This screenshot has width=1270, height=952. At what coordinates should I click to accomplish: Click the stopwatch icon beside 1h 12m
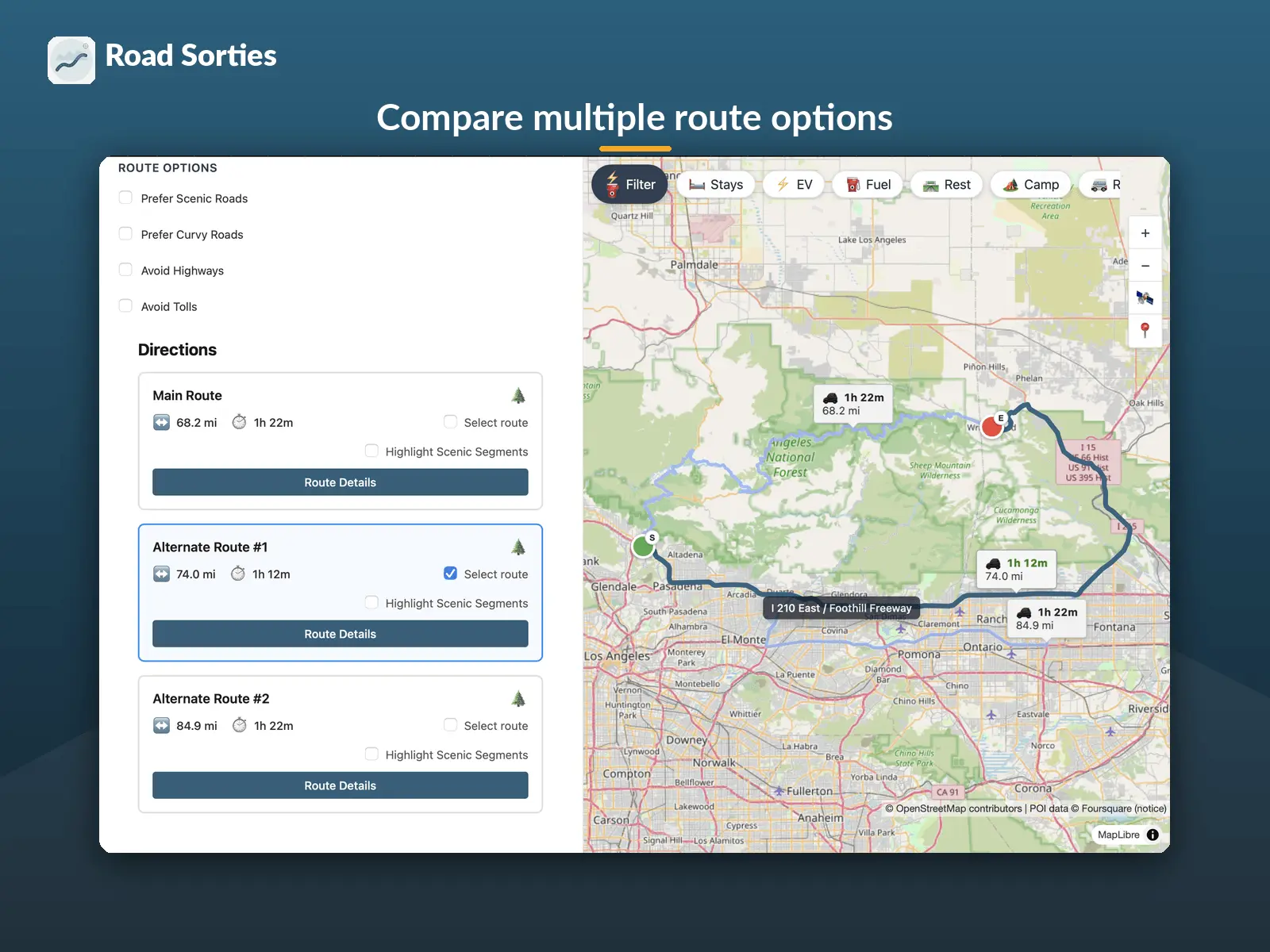click(238, 574)
